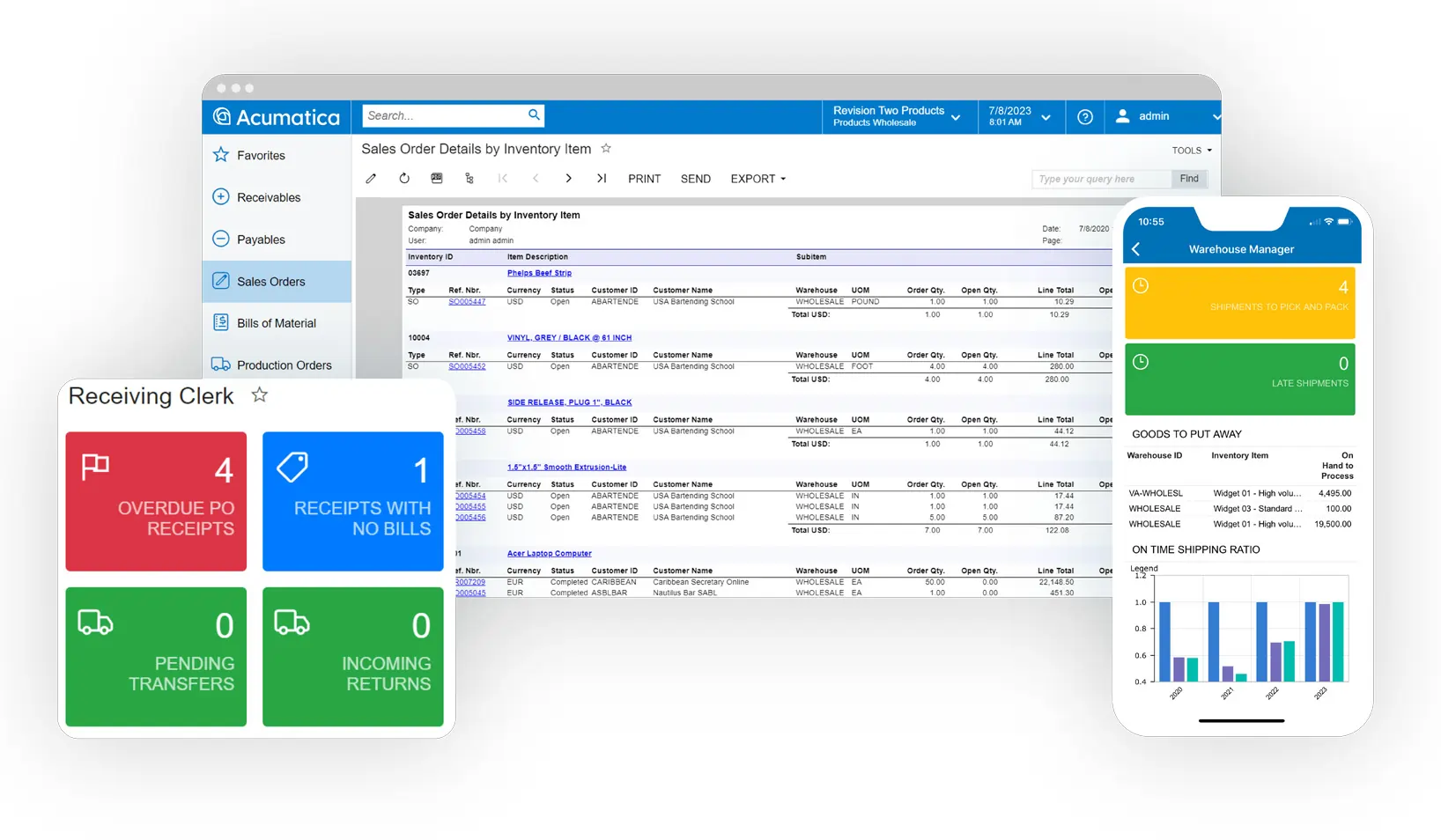Go to previous report page
The width and height of the screenshot is (1441, 840).
point(536,179)
